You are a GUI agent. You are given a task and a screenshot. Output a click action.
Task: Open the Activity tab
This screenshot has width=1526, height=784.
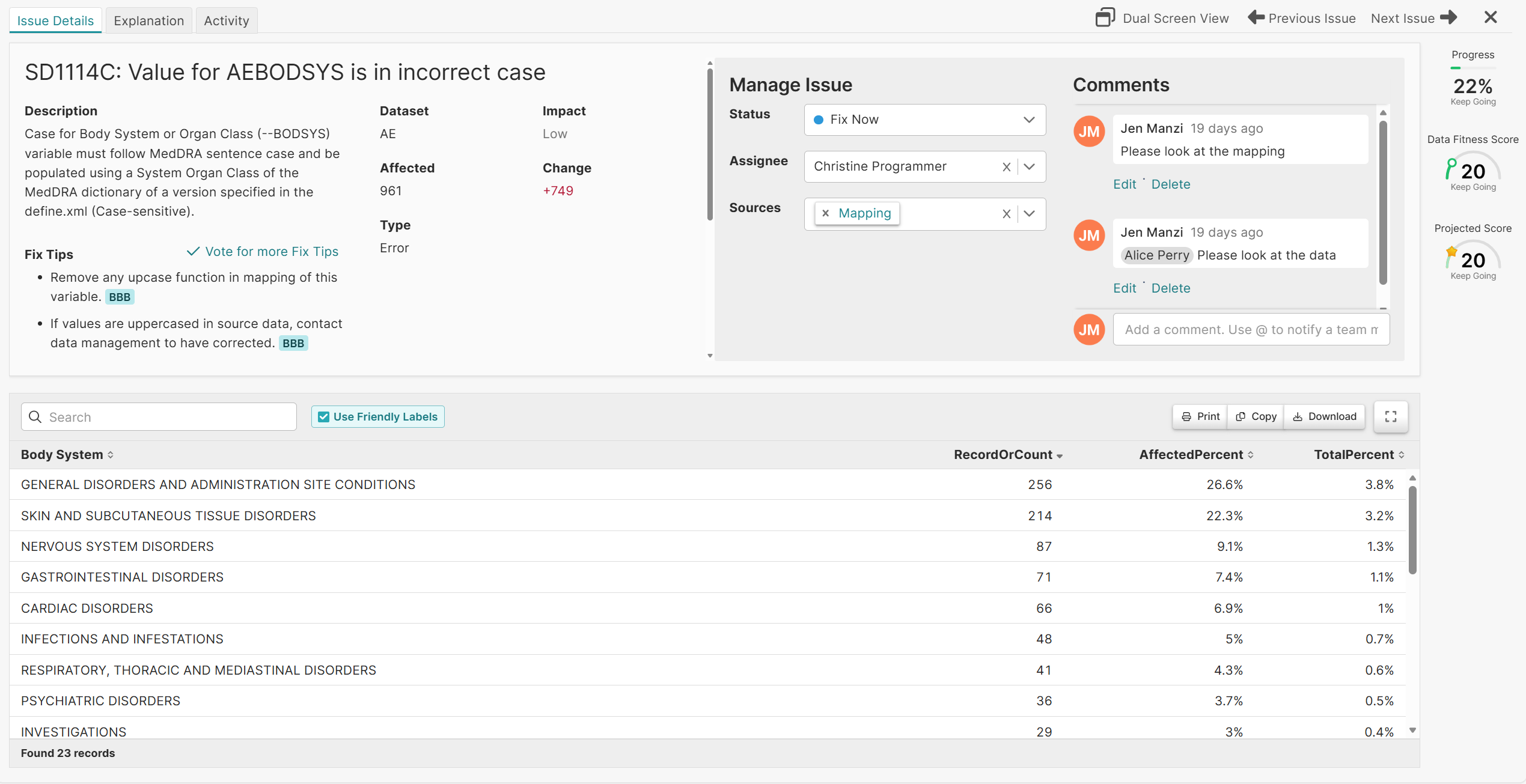pos(226,20)
